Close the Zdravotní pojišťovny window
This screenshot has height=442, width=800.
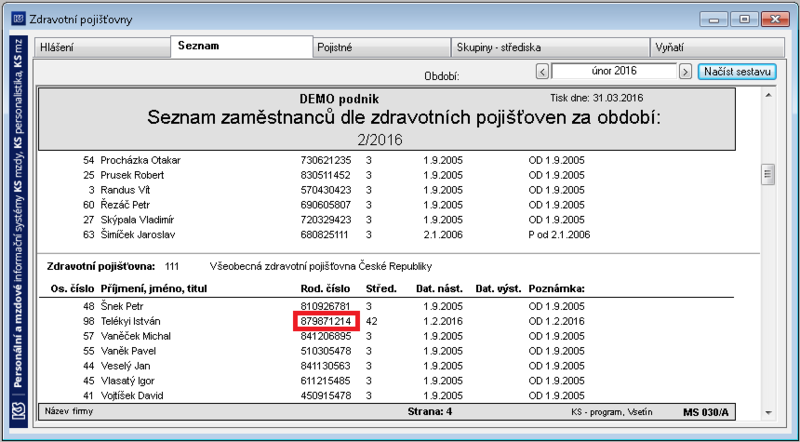[x=775, y=19]
